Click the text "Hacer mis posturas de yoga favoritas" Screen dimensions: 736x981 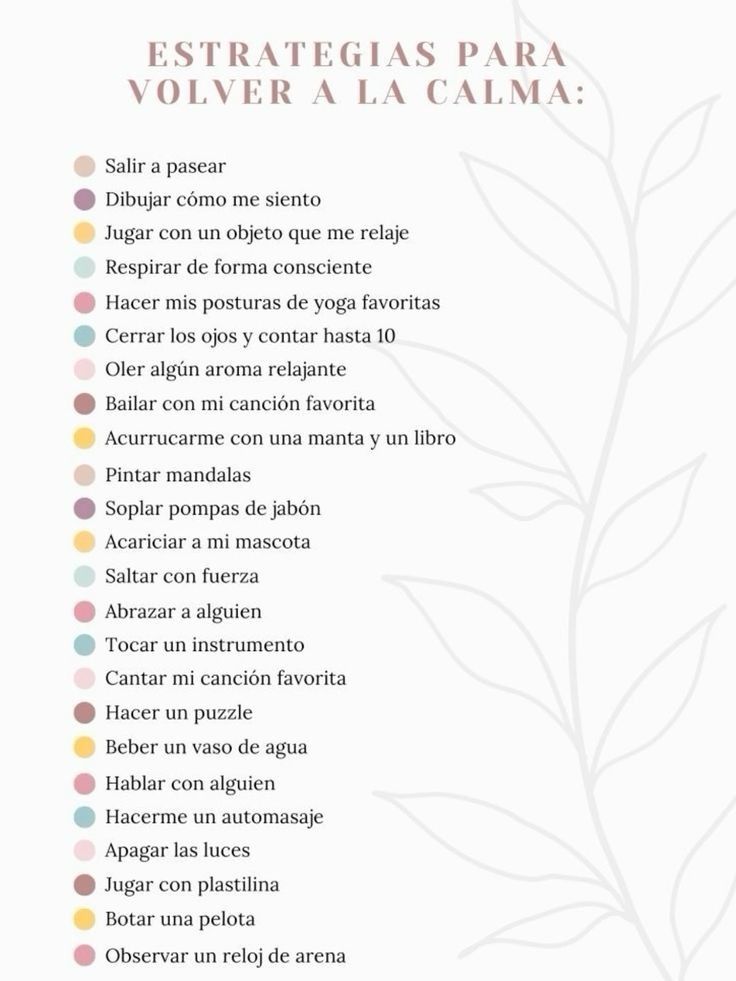tap(272, 302)
